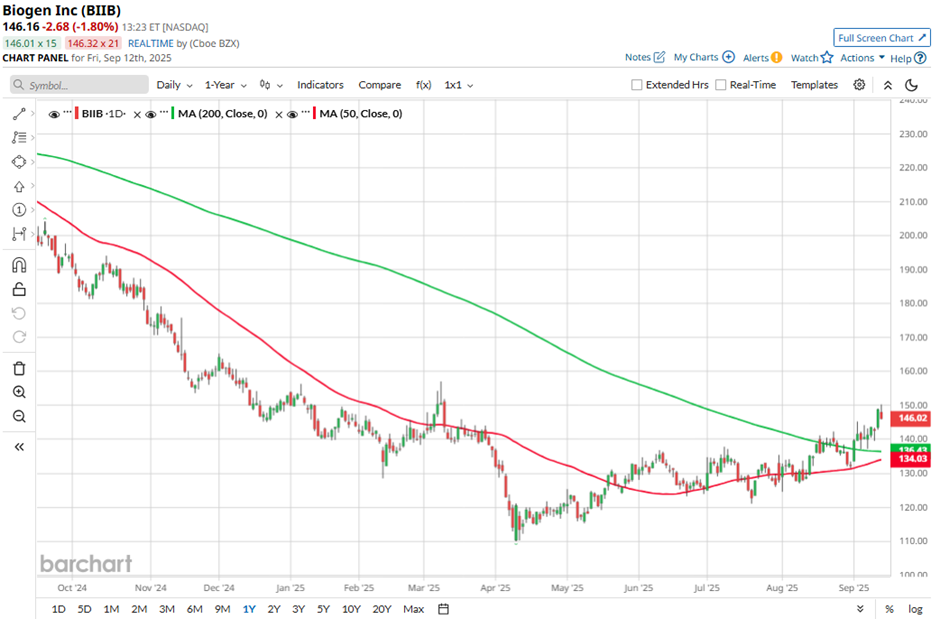Open the 1-Year period dropdown
This screenshot has width=940, height=619.
(225, 85)
